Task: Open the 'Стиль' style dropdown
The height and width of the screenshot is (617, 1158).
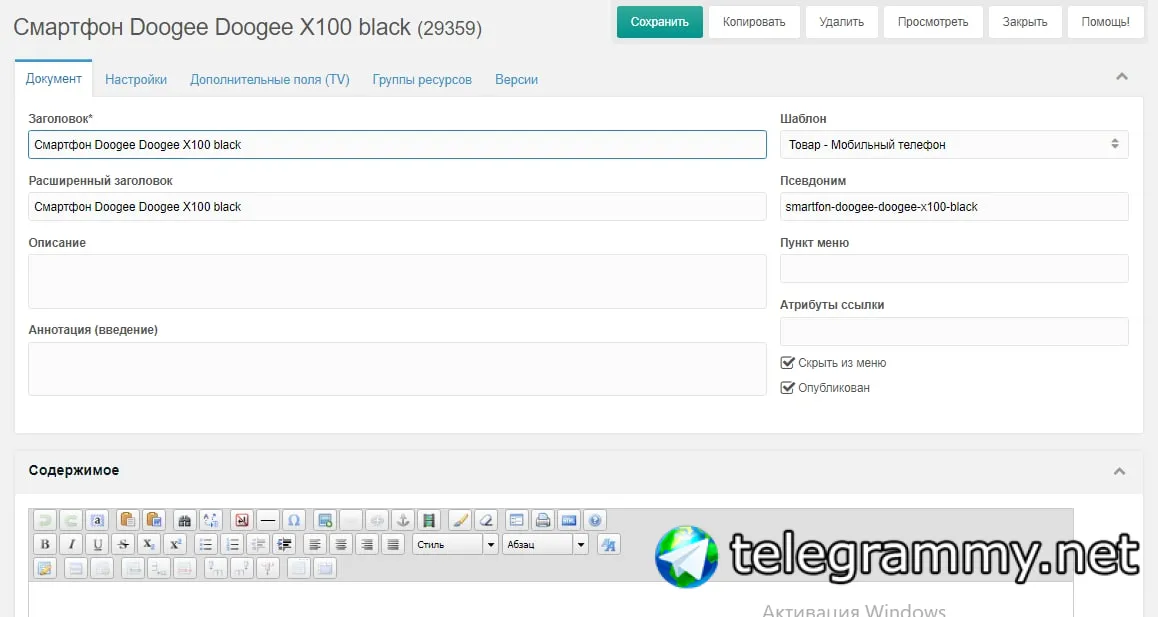Action: (x=456, y=545)
